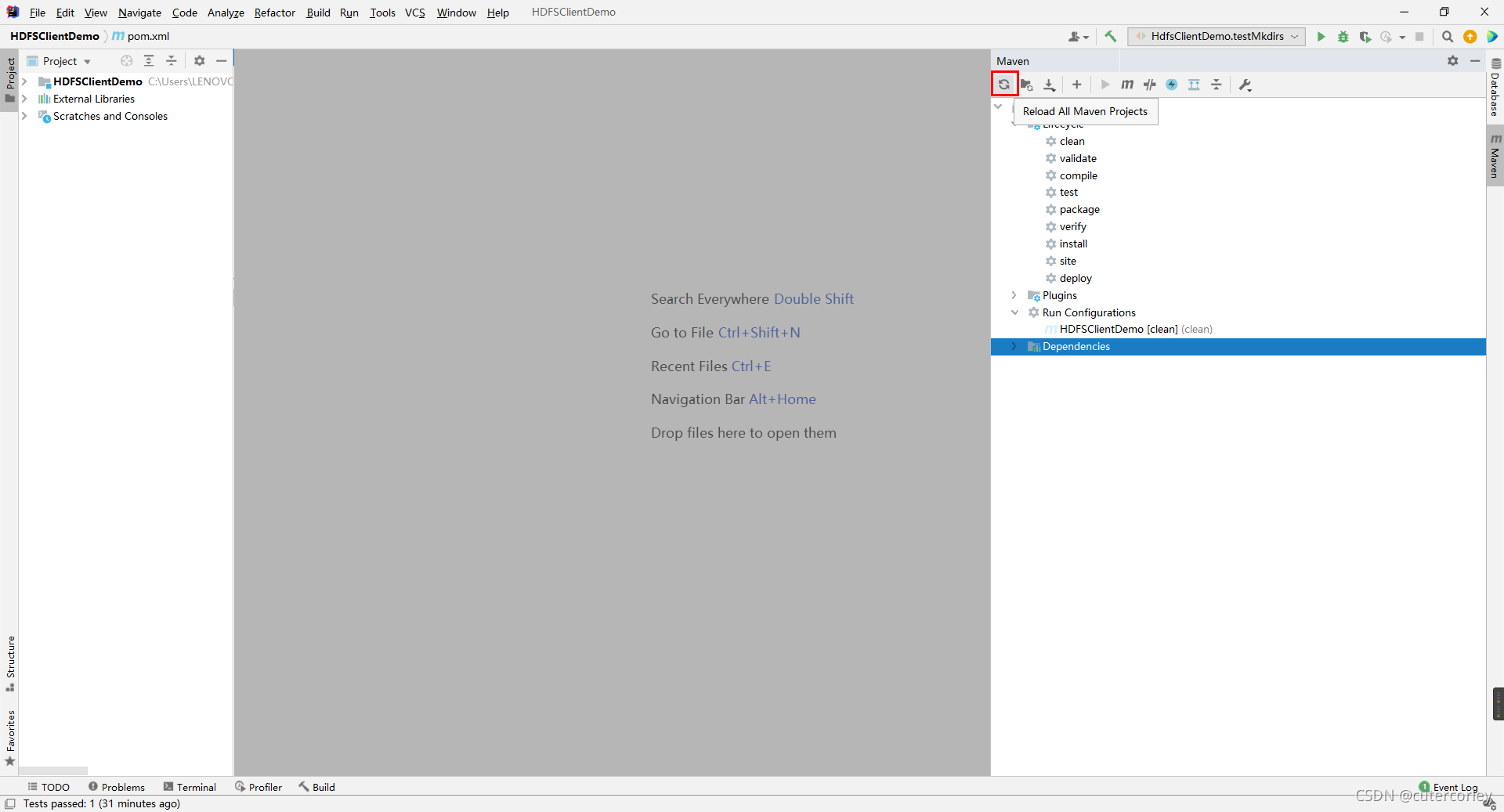This screenshot has width=1504, height=812.
Task: Open the File menu
Action: coord(38,13)
